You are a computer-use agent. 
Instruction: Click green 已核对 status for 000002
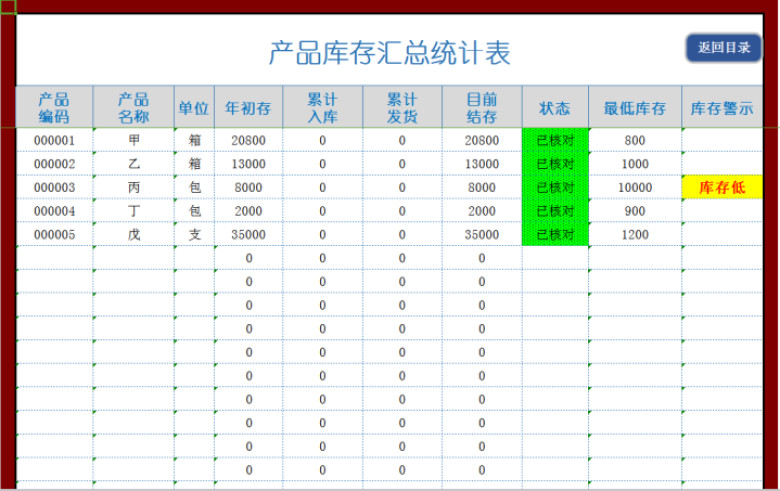555,164
